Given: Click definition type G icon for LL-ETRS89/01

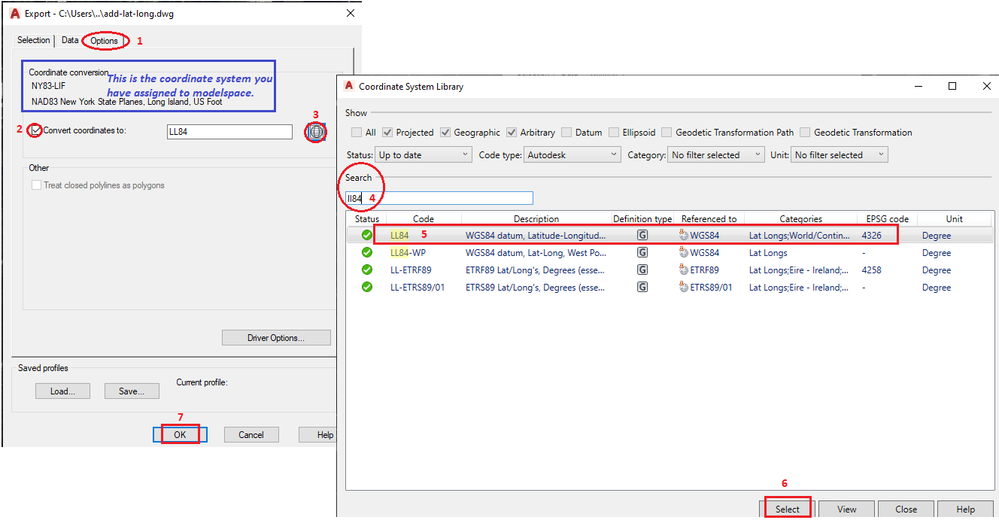Looking at the screenshot, I should 642,287.
